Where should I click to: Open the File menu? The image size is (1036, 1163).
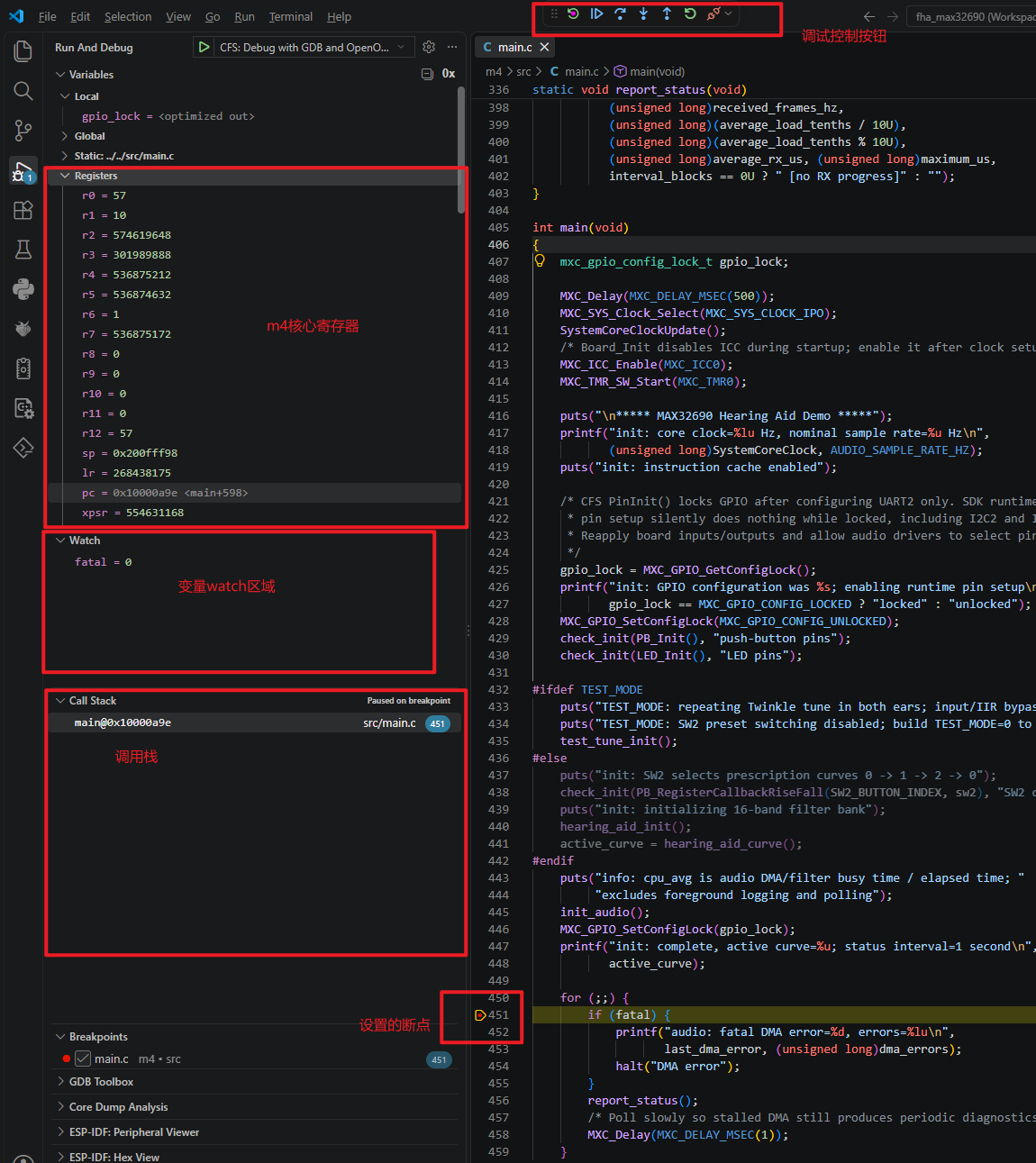coord(48,16)
